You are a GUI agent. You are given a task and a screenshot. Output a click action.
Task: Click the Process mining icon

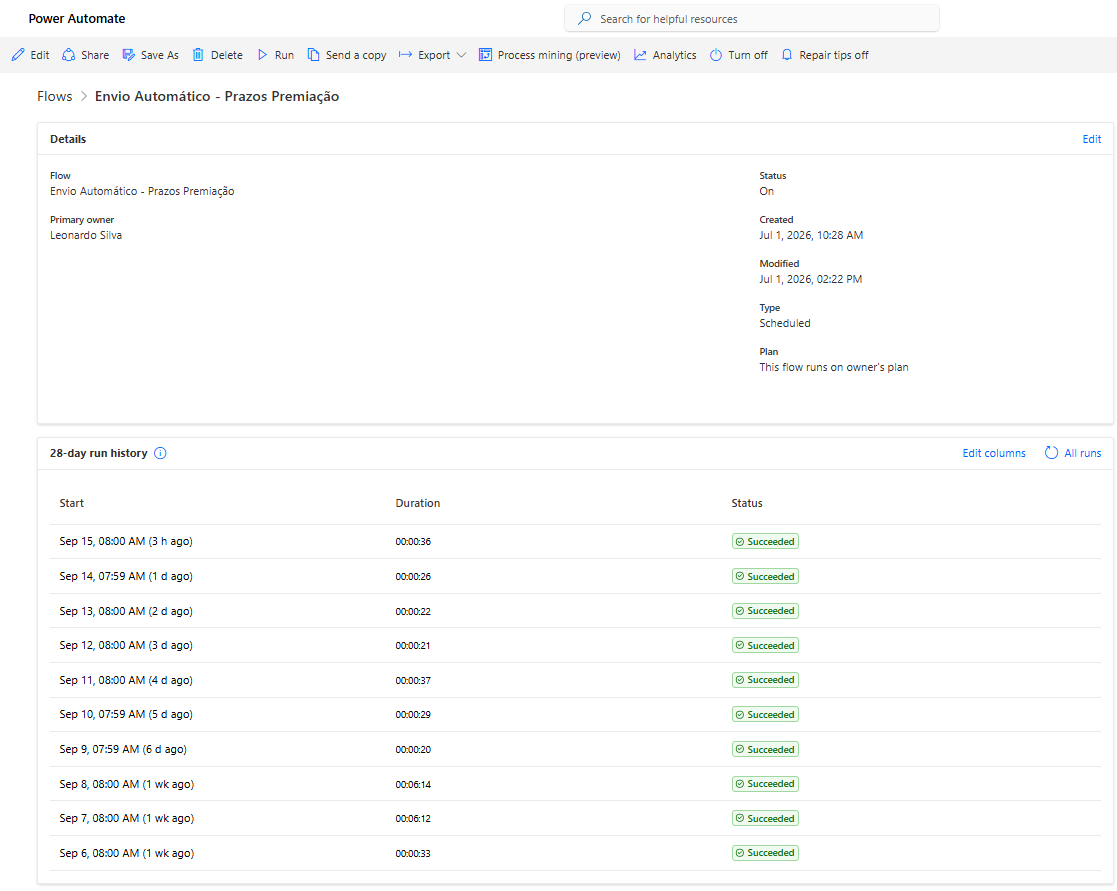(x=485, y=55)
